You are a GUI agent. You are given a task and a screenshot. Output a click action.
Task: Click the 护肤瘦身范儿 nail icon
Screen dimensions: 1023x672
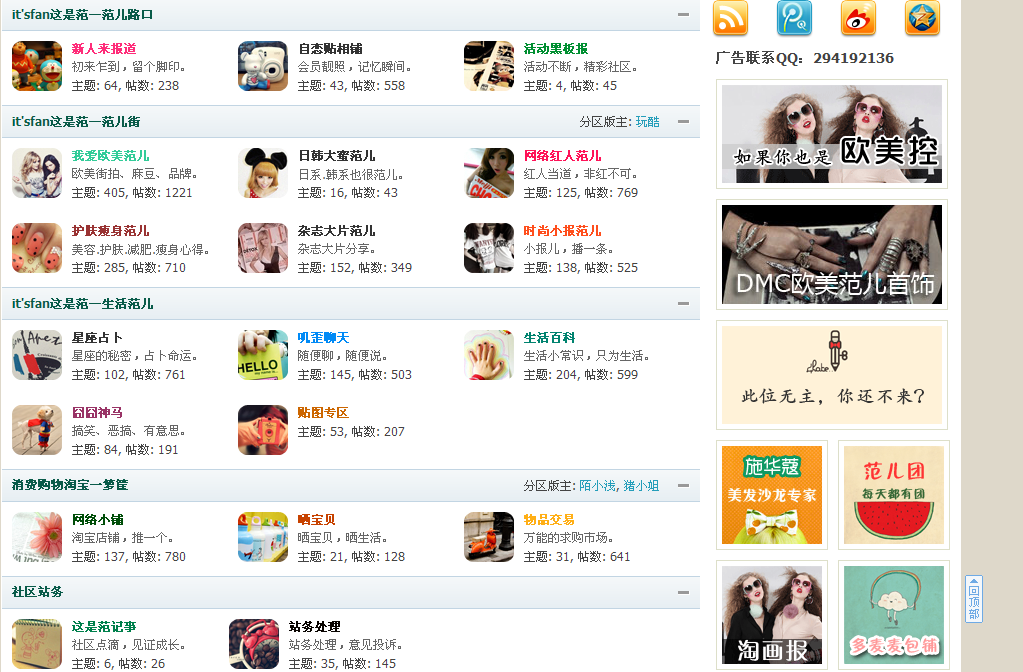click(37, 248)
